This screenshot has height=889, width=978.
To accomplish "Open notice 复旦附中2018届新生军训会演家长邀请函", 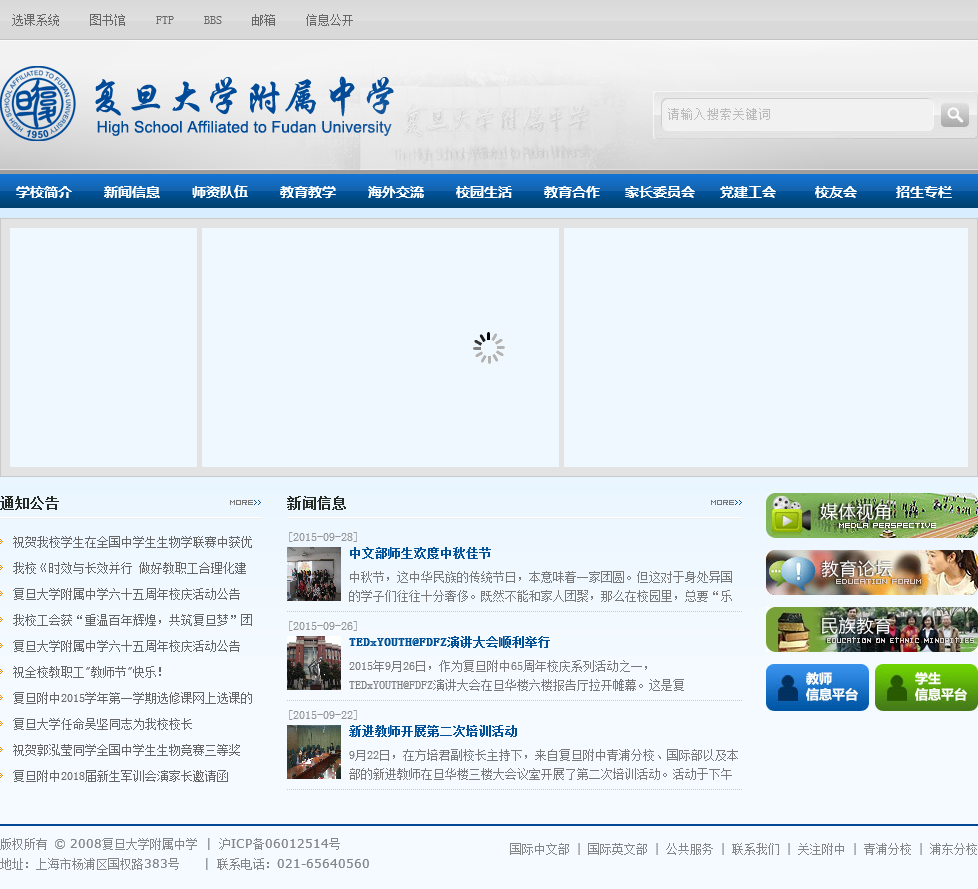I will point(120,776).
